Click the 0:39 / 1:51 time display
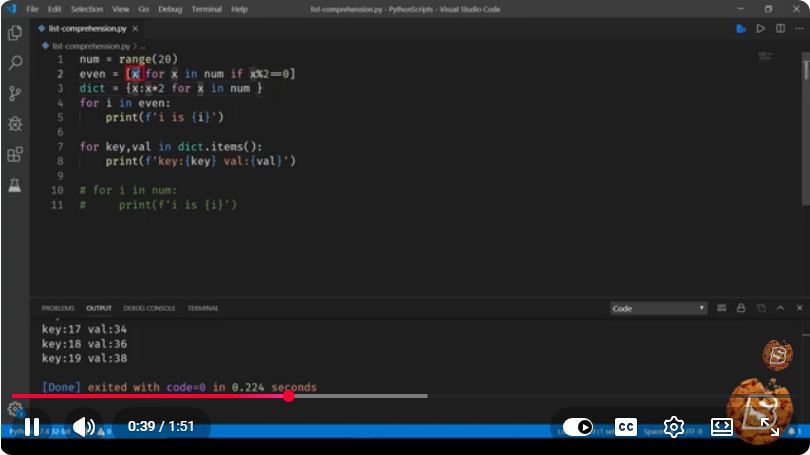Viewport: 810px width, 455px height. (161, 427)
